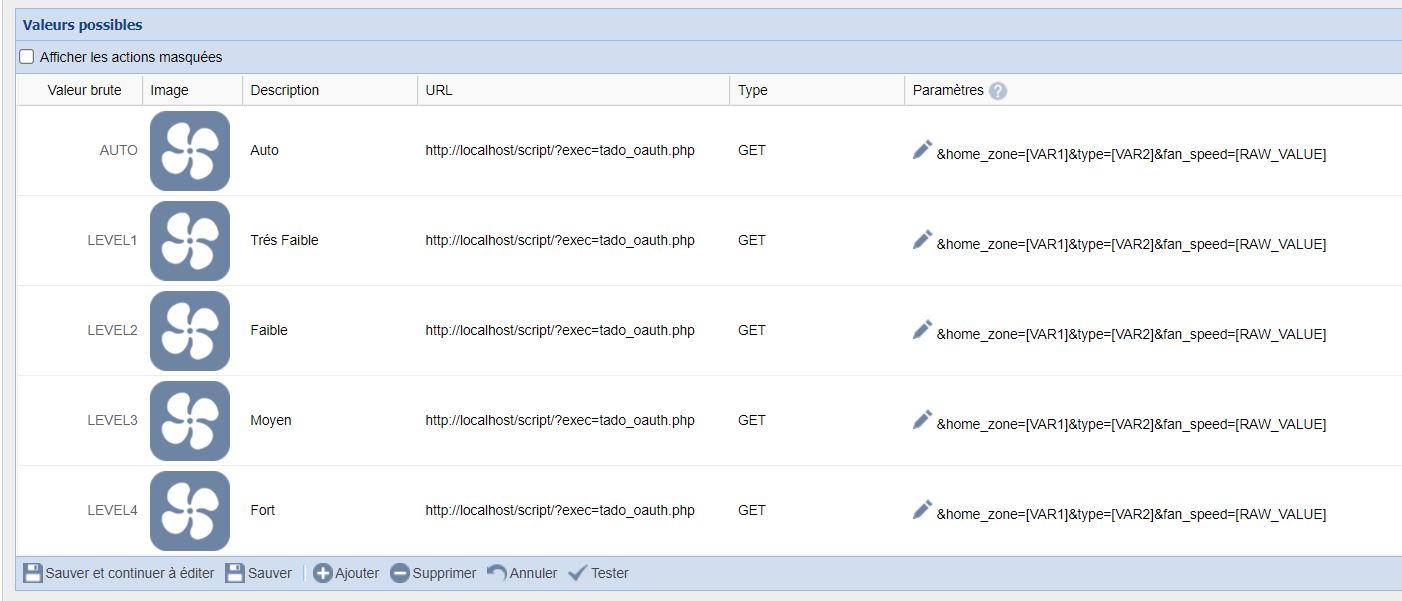
Task: Enable Afficher les actions masquées checkbox
Action: pos(27,57)
